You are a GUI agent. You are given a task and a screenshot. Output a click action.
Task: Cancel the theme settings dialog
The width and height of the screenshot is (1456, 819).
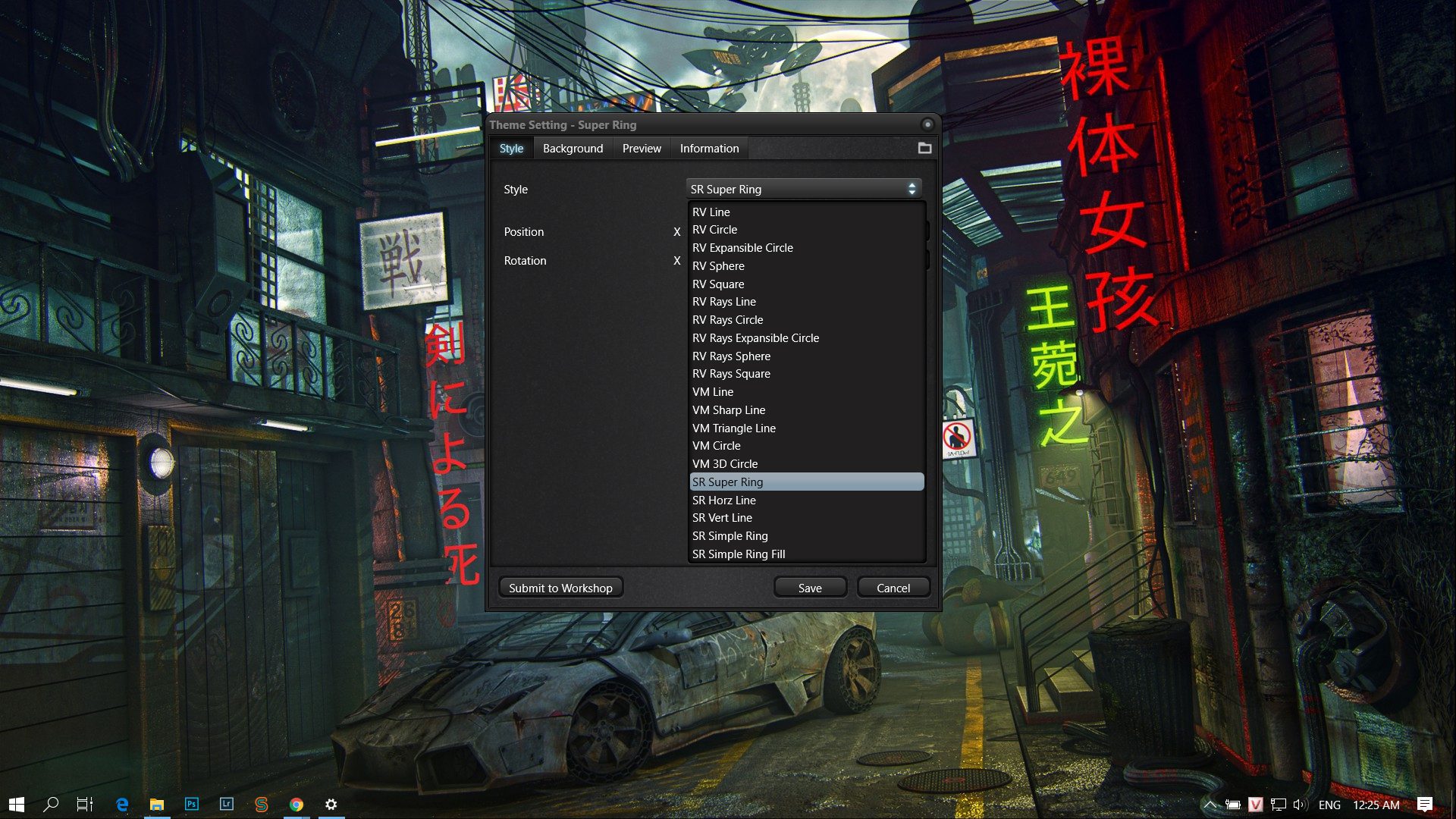point(893,588)
